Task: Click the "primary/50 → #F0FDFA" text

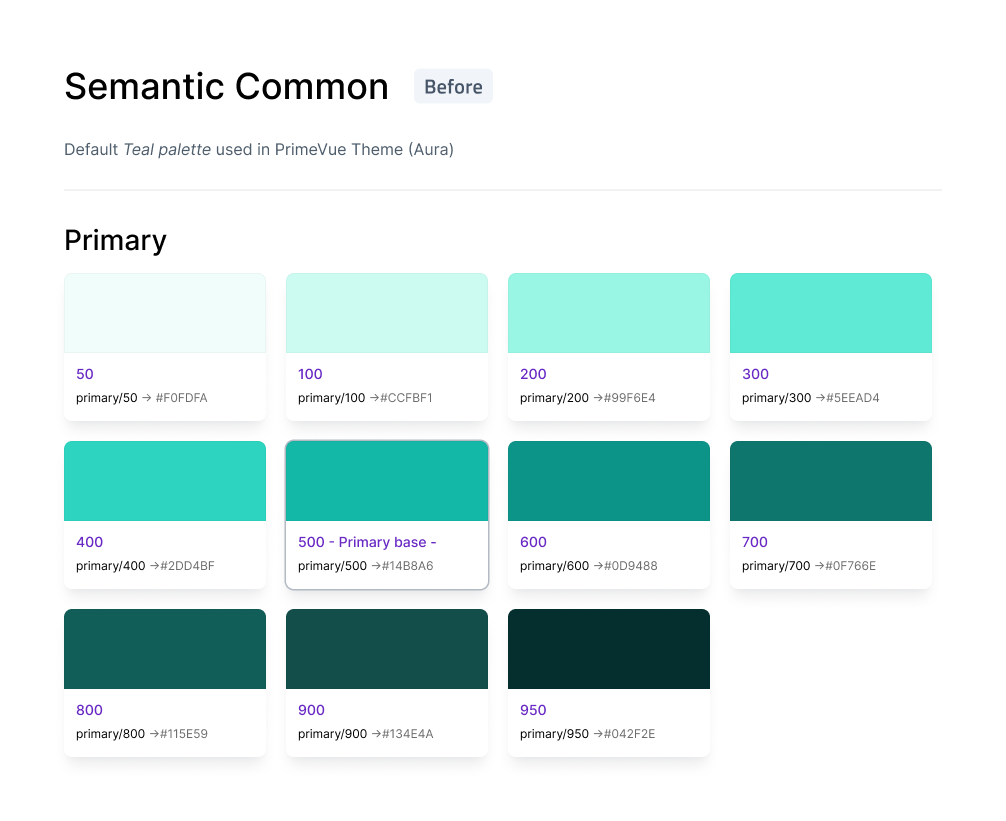Action: click(x=142, y=398)
